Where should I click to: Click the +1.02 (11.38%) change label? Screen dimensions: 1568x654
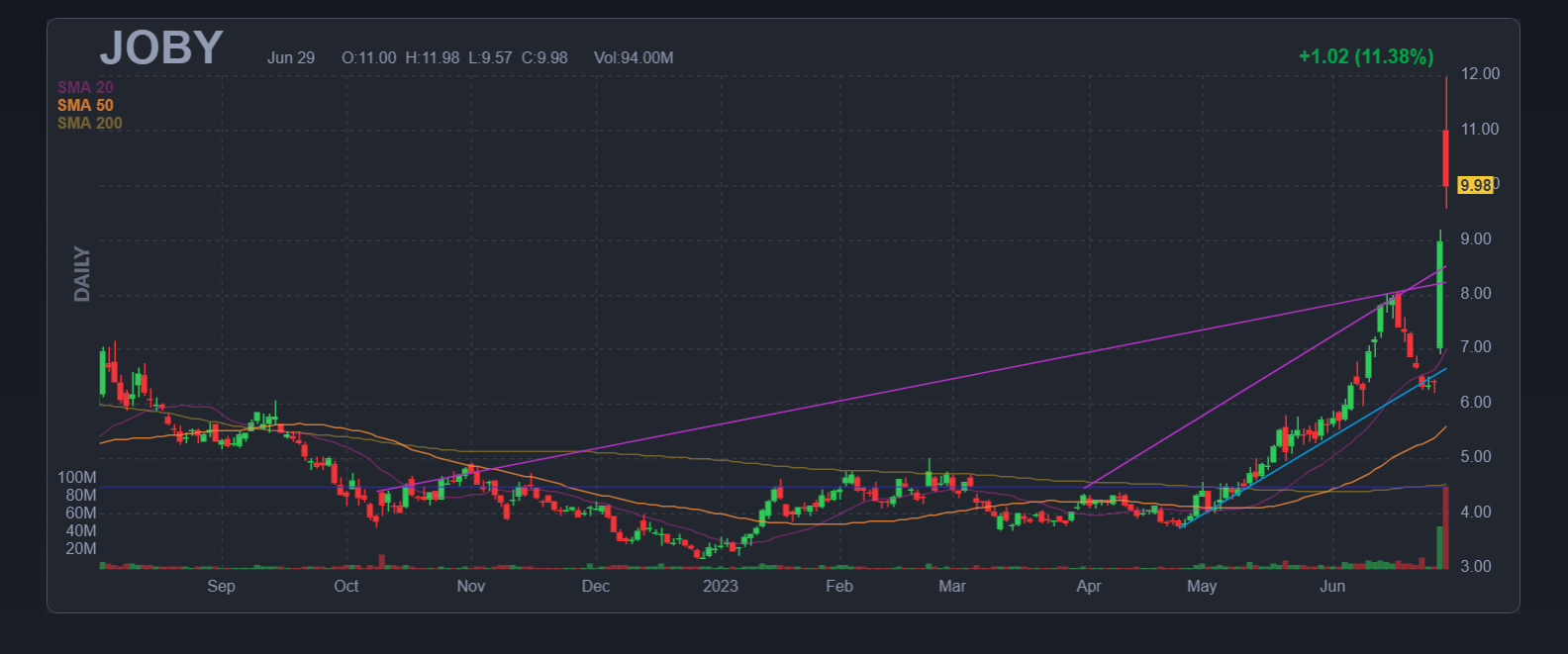1366,56
